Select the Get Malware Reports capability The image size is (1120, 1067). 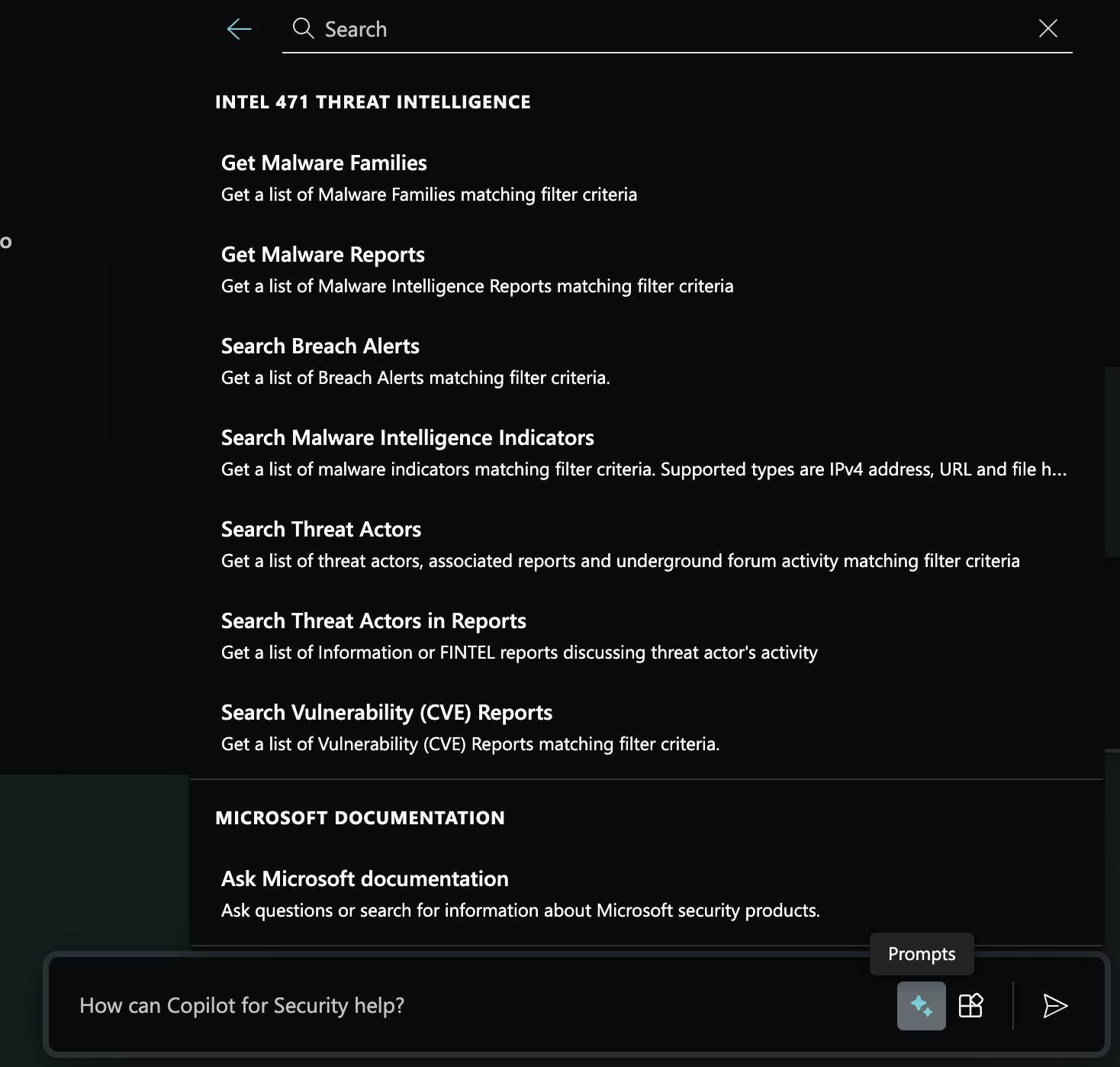tap(323, 254)
